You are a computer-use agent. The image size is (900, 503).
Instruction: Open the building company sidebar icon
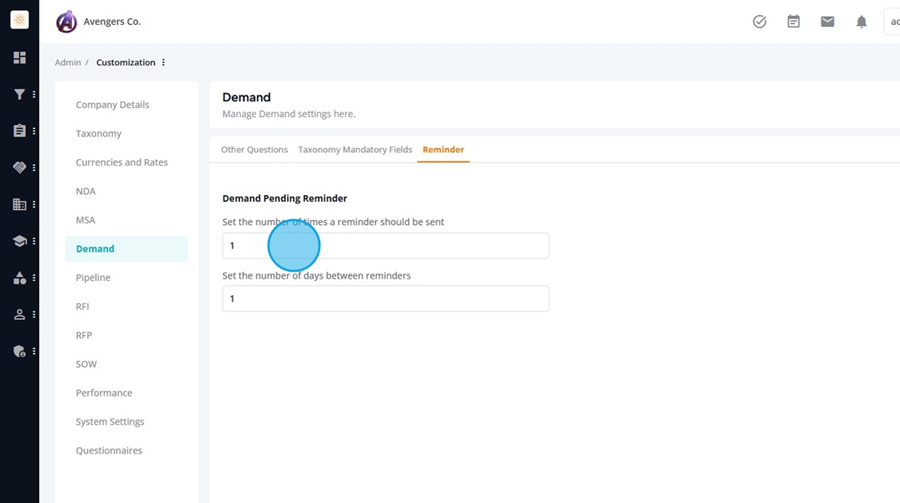coord(20,204)
